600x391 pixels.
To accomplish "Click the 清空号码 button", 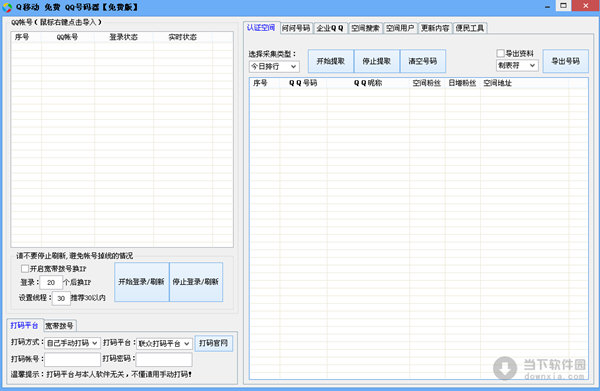I will [x=423, y=61].
